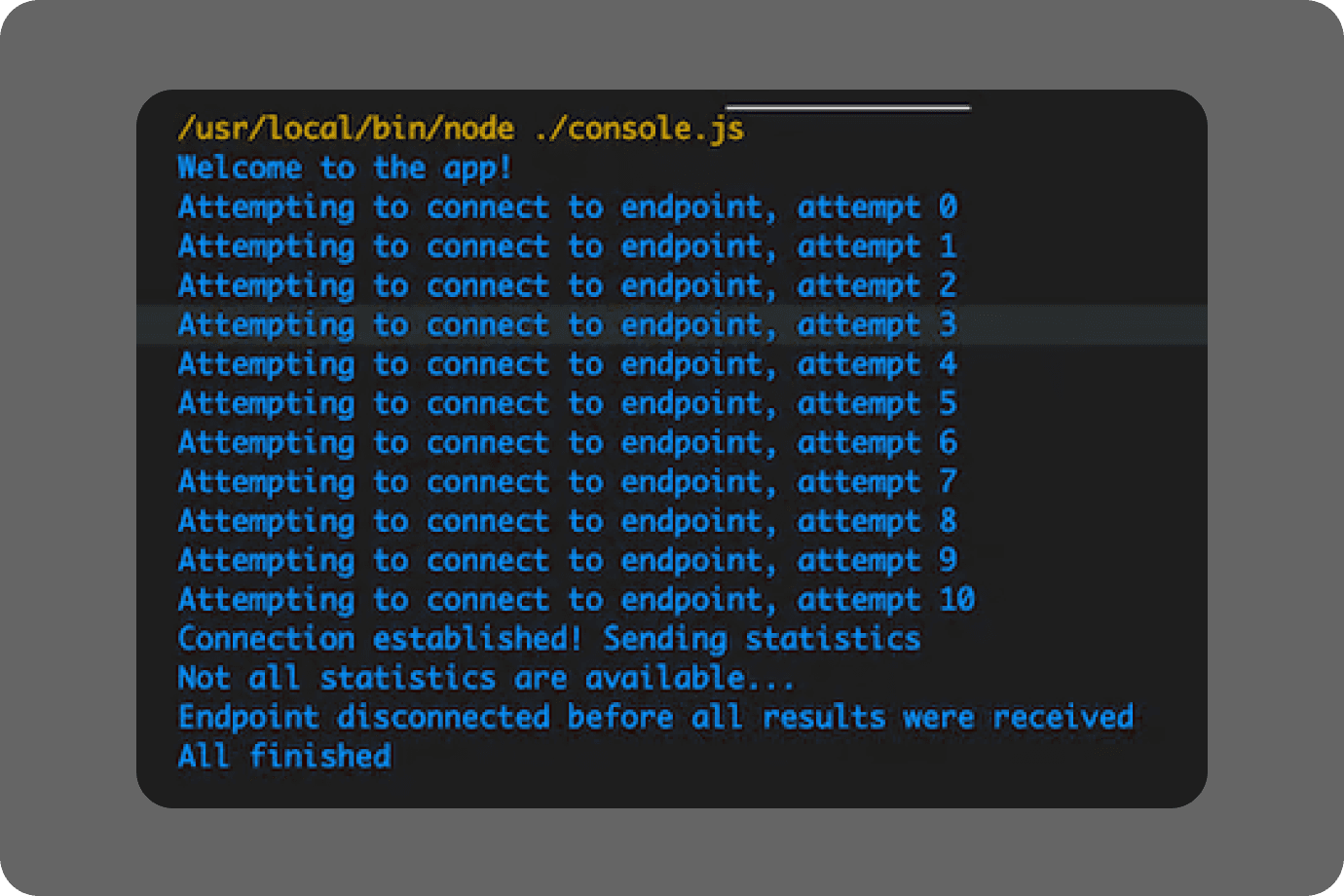Click 'Not all statistics are available...' message

(486, 678)
